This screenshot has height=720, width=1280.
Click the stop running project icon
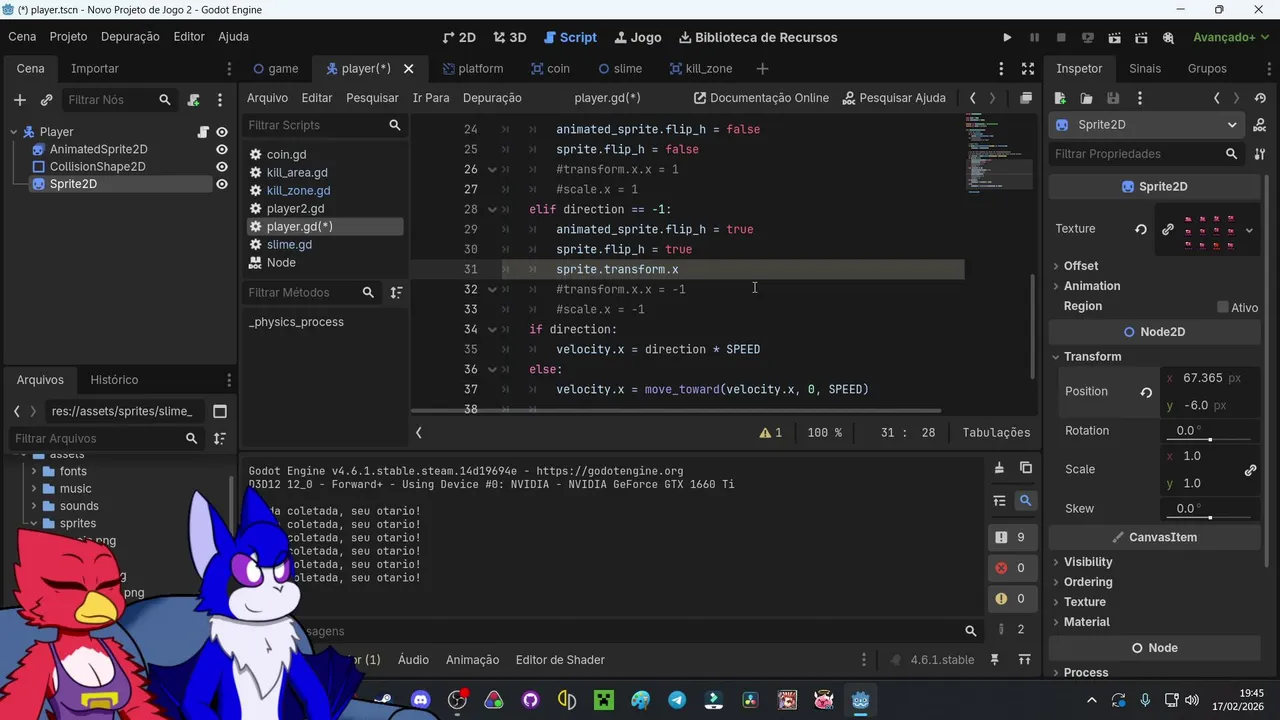(x=1061, y=37)
